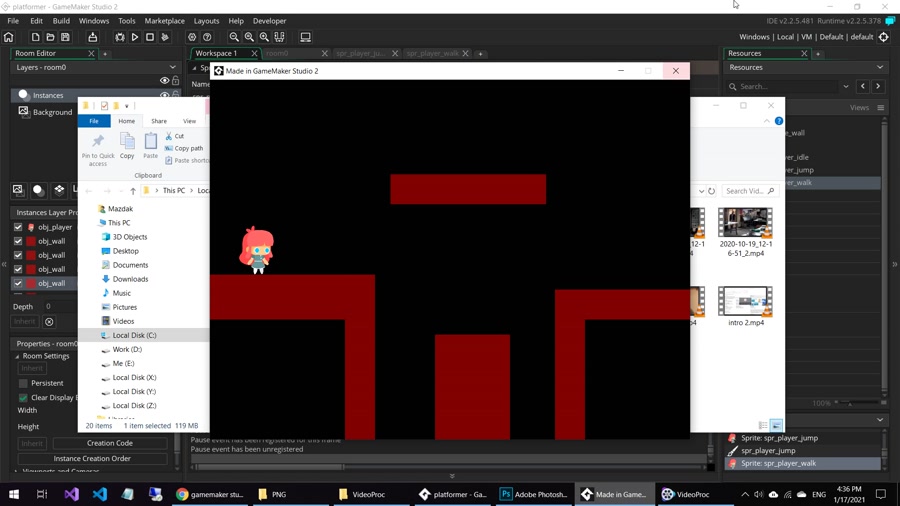Viewport: 900px width, 506px height.
Task: Toggle Clear Display Buffer checkbox
Action: [23, 398]
